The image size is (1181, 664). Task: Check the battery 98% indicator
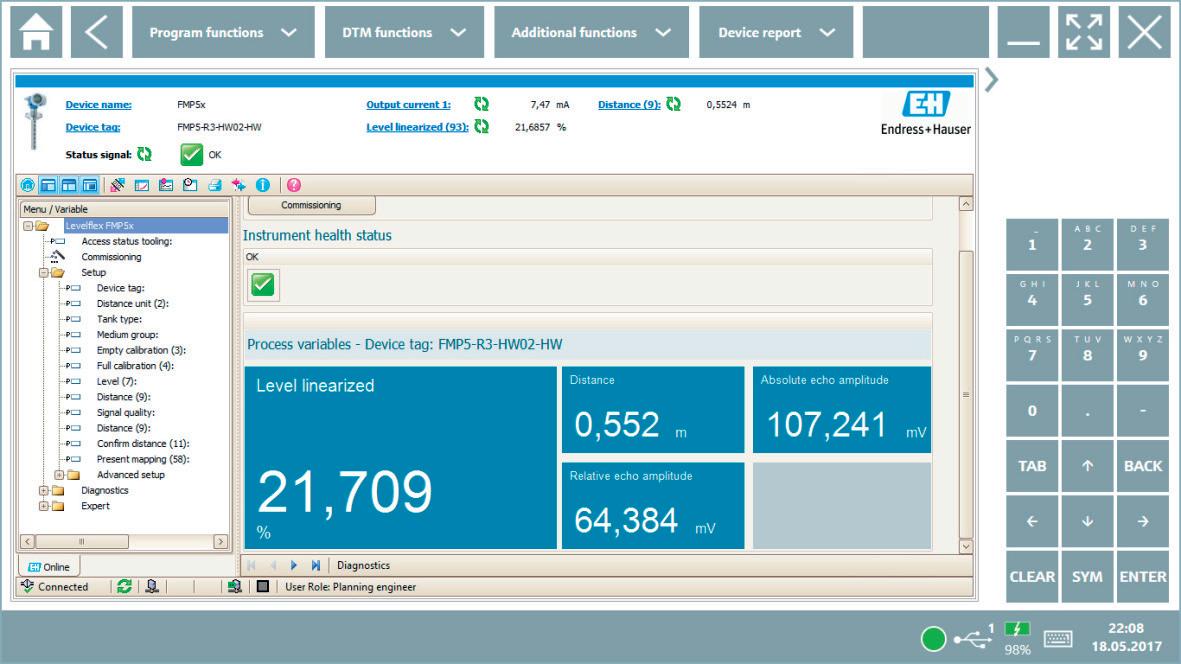(x=1017, y=638)
